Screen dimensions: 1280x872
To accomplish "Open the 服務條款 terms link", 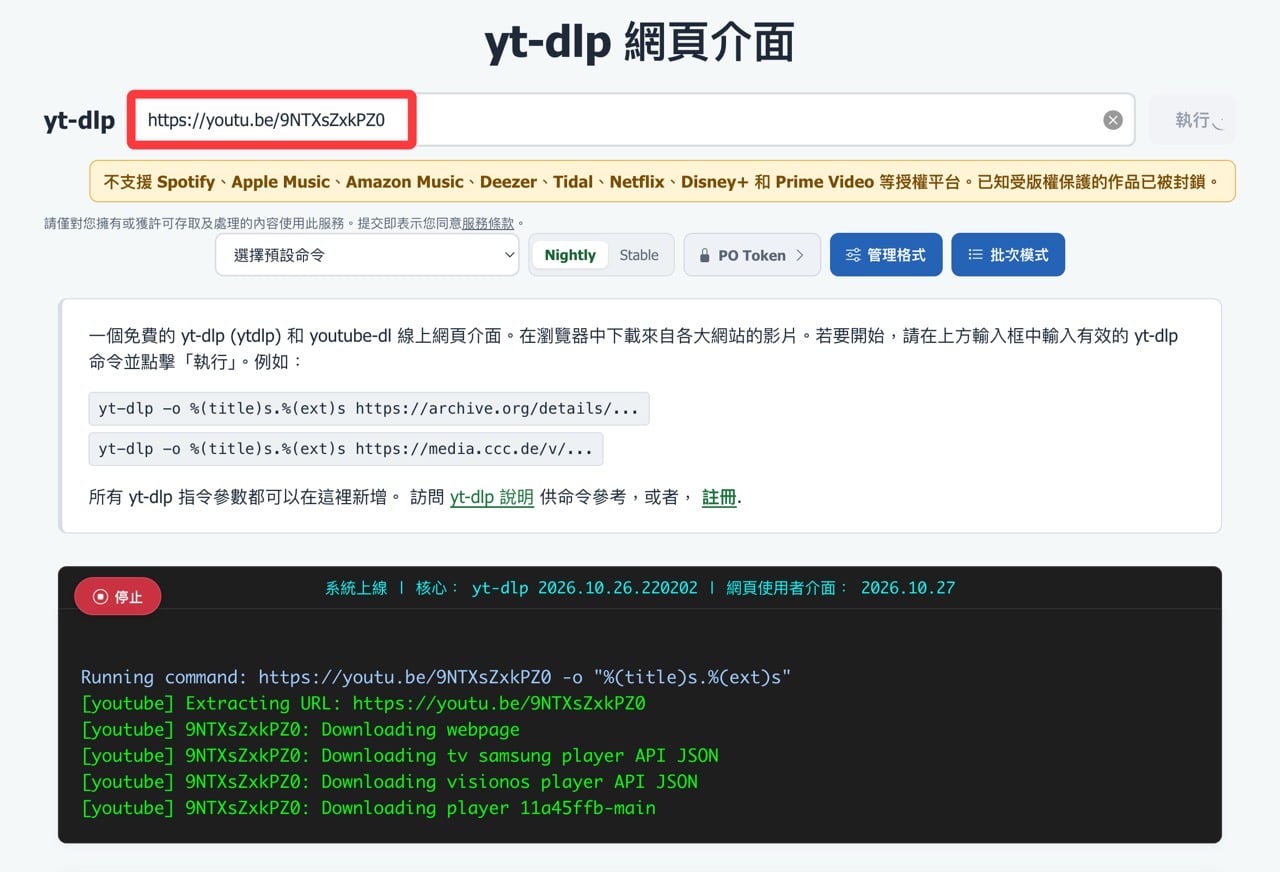I will pyautogui.click(x=488, y=223).
